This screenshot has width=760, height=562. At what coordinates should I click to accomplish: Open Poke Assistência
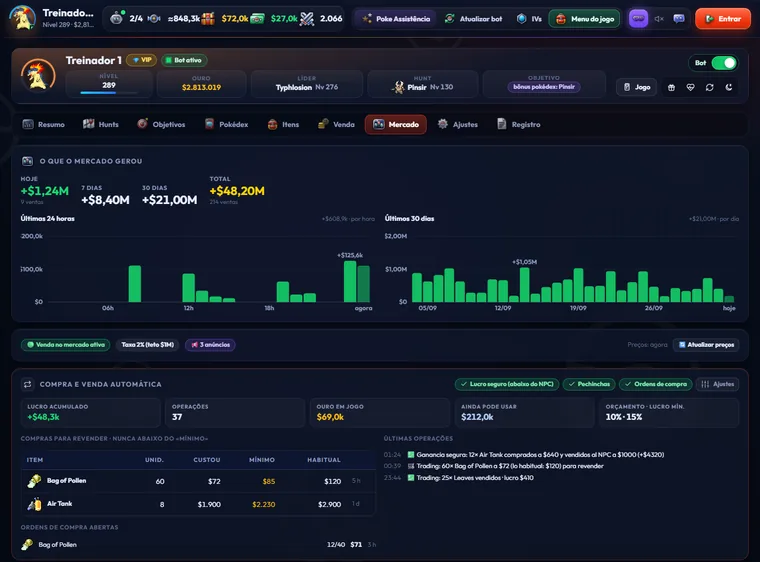[x=396, y=19]
